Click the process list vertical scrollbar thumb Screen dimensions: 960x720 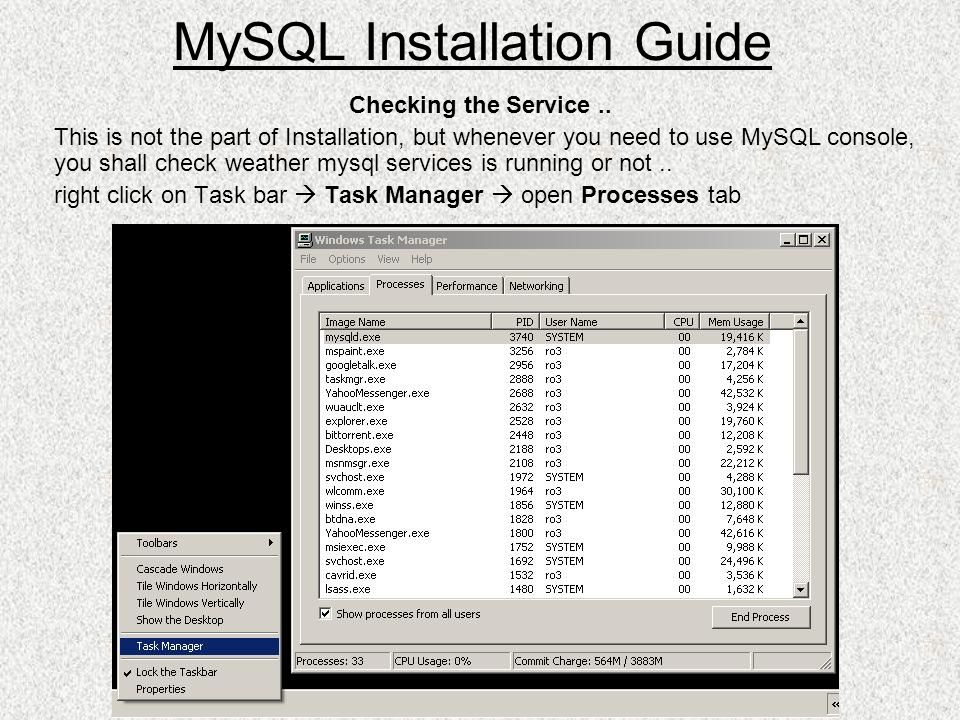[800, 402]
